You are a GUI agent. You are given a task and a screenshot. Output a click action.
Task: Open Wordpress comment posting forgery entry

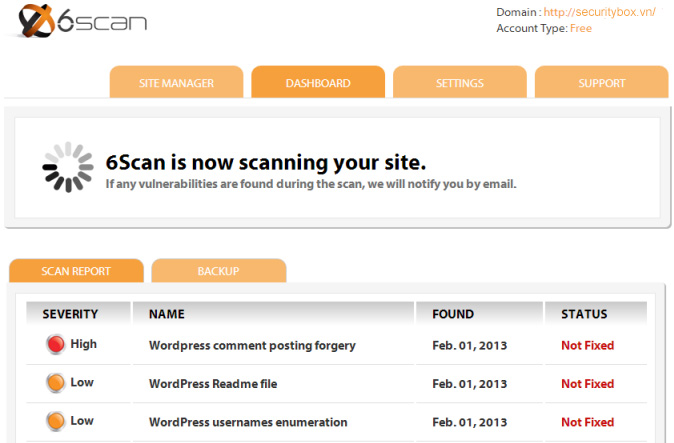pos(252,345)
